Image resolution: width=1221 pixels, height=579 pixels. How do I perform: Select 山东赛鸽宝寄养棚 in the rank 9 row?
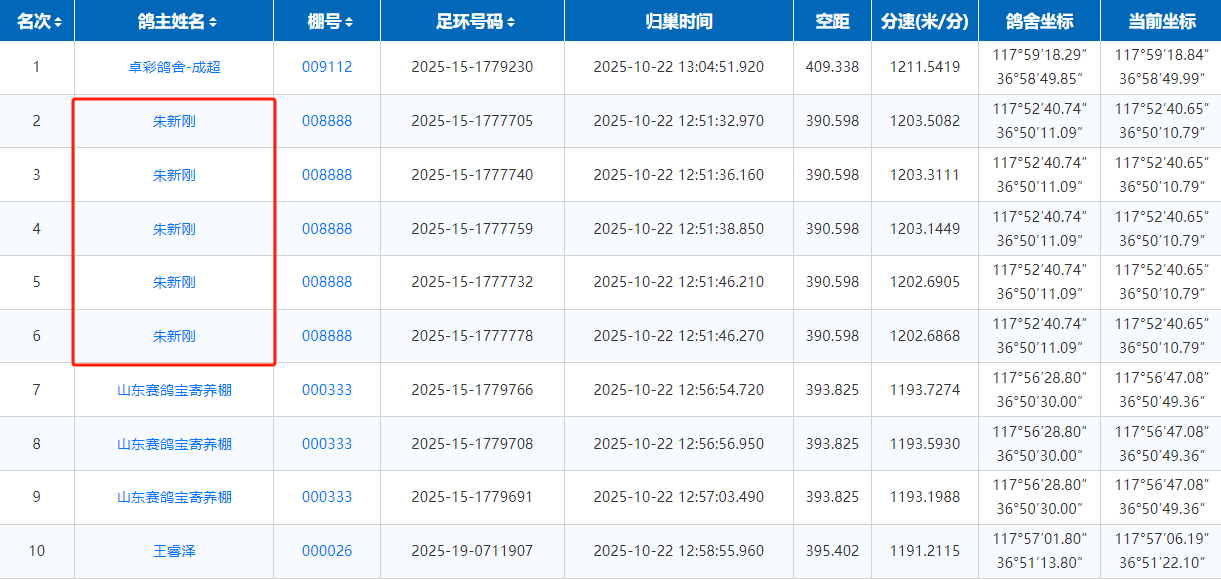[x=174, y=497]
